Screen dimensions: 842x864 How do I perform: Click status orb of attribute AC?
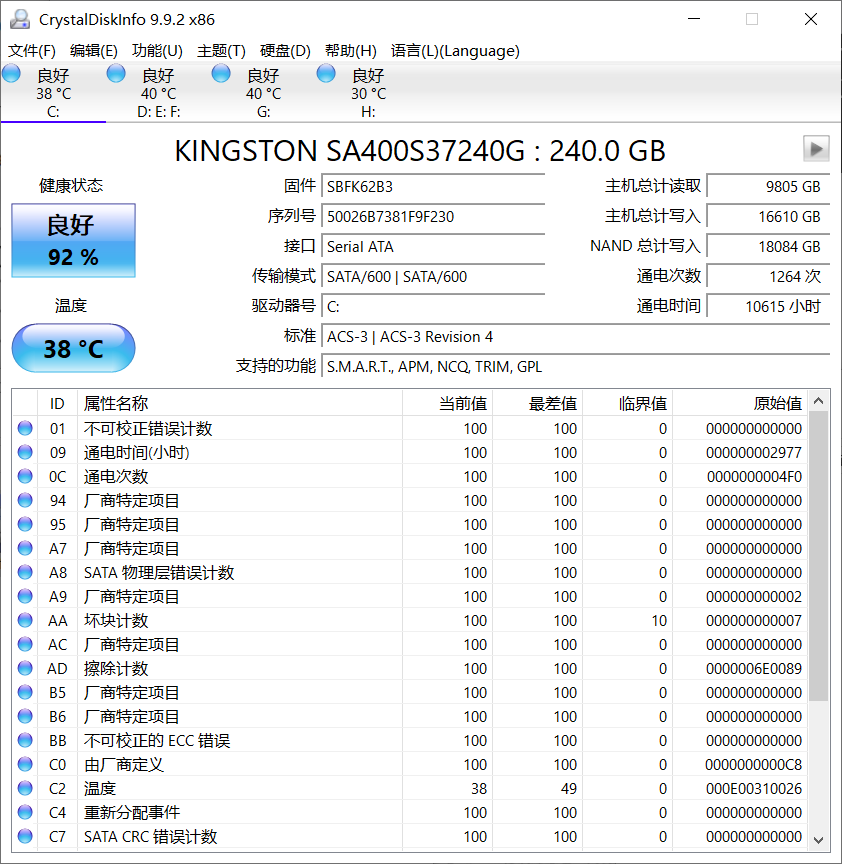pos(25,644)
